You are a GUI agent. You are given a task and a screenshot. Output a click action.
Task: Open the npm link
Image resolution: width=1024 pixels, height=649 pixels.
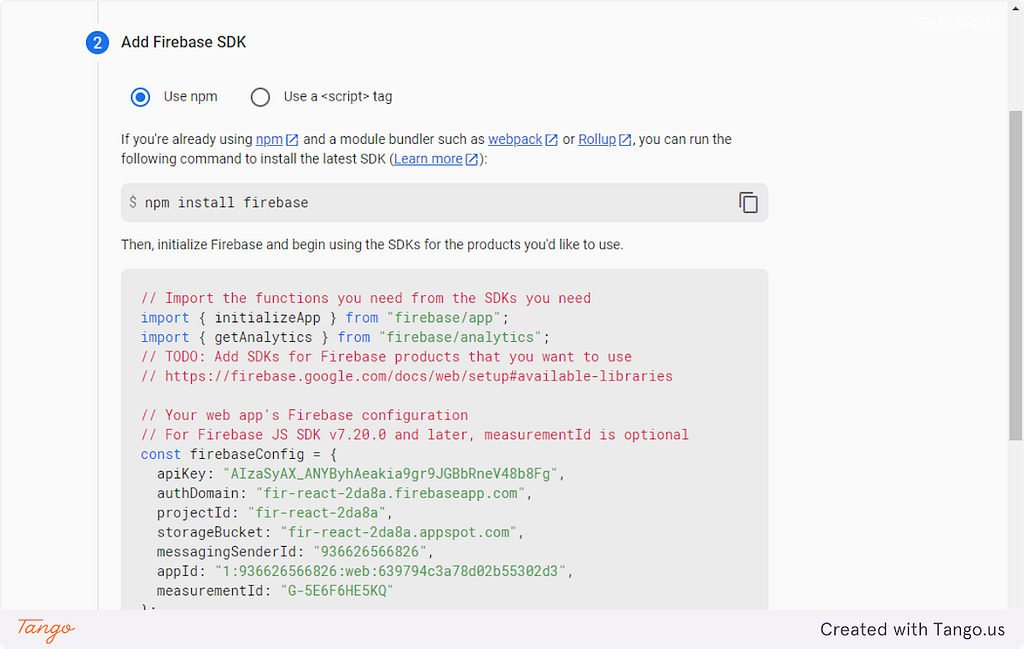coord(269,139)
